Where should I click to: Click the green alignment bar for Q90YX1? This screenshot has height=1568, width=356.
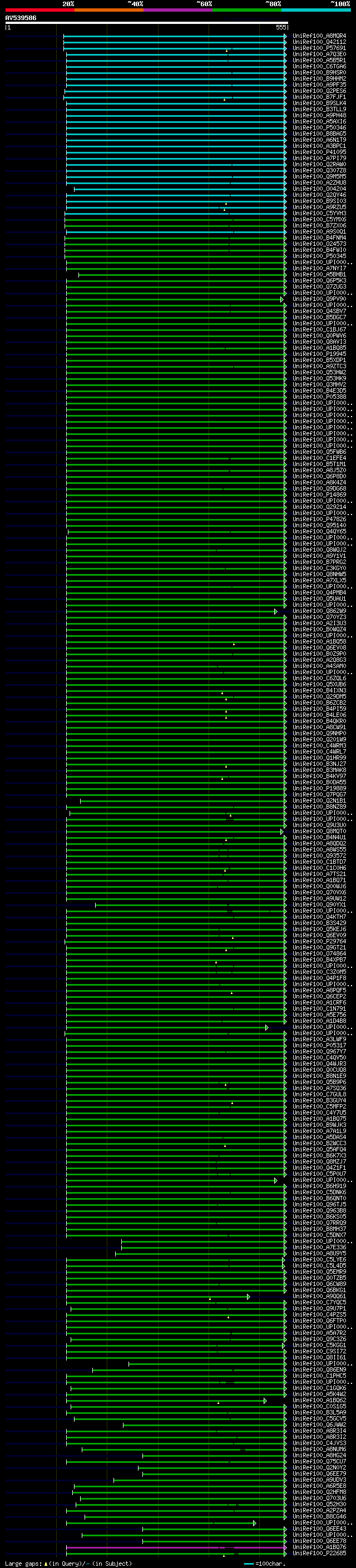click(x=190, y=905)
